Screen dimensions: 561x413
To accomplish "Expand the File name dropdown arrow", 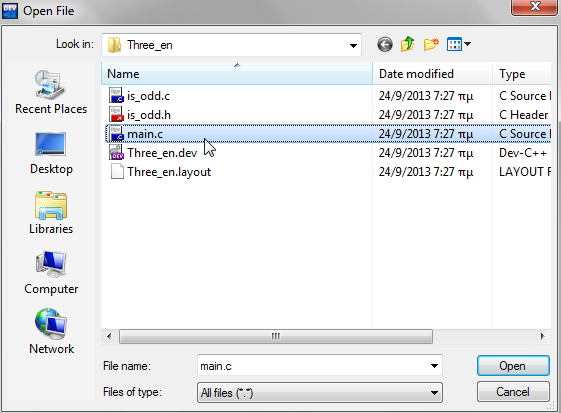I will (434, 366).
